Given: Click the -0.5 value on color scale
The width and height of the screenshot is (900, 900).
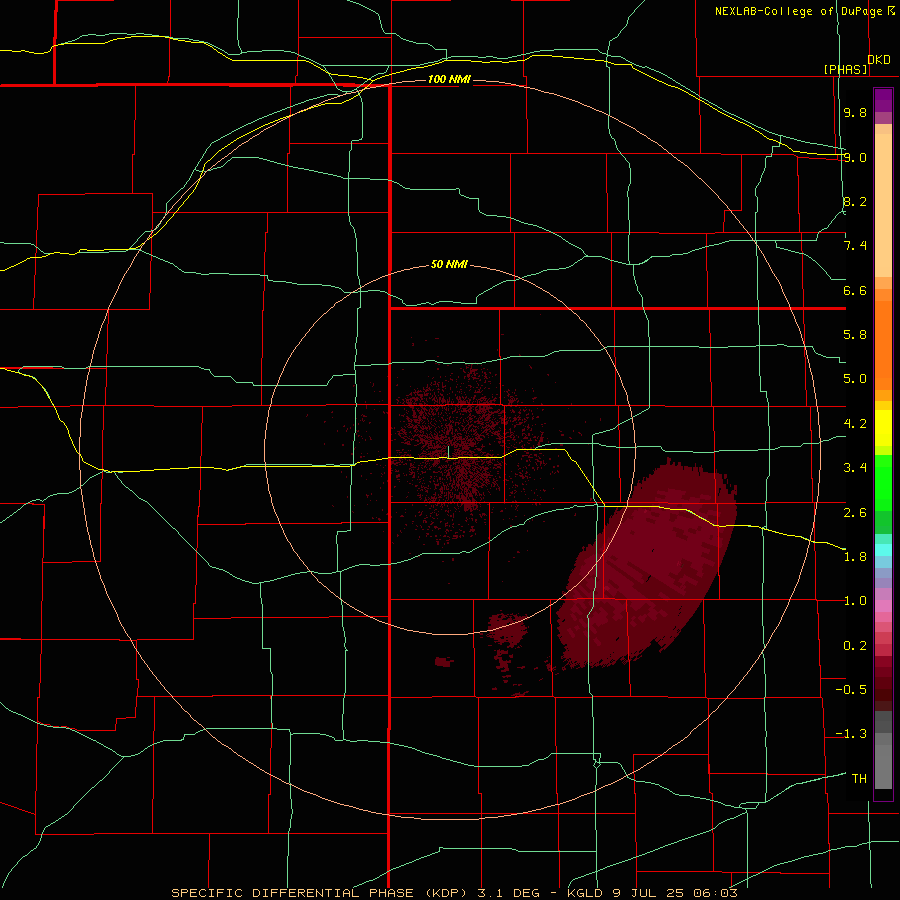Looking at the screenshot, I should coord(851,689).
